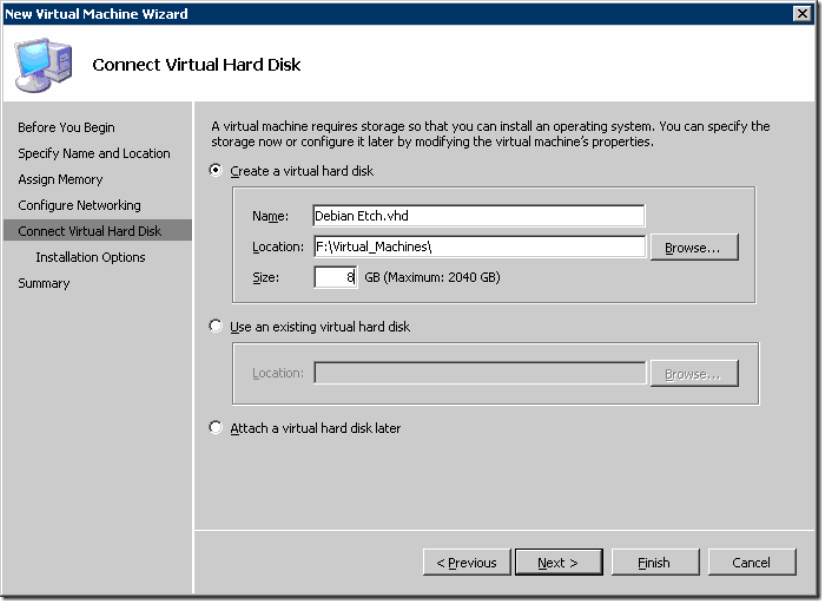Click Finish to complete the wizard
The image size is (822, 601).
point(655,562)
